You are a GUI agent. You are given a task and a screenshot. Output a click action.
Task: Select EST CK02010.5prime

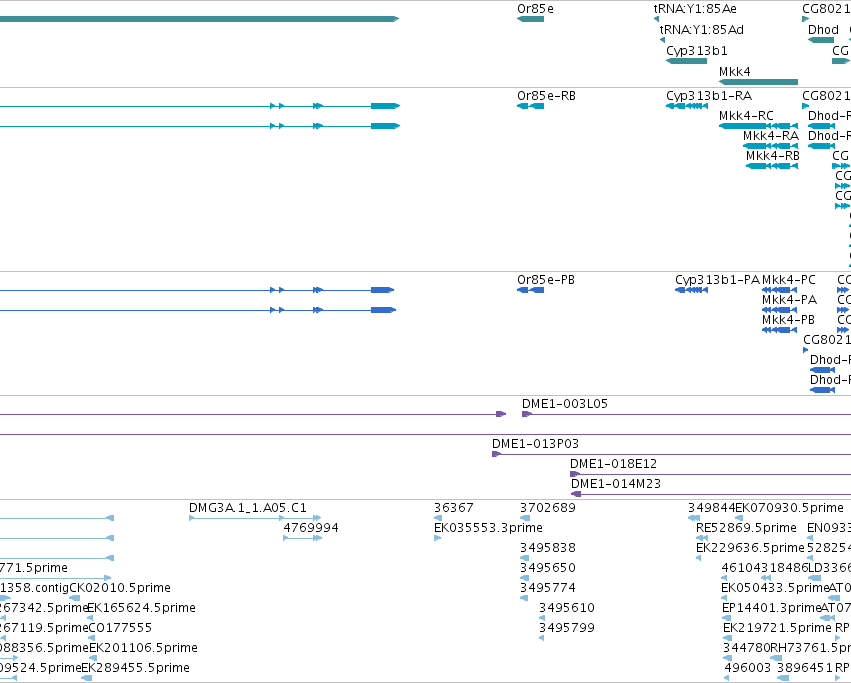click(x=75, y=598)
